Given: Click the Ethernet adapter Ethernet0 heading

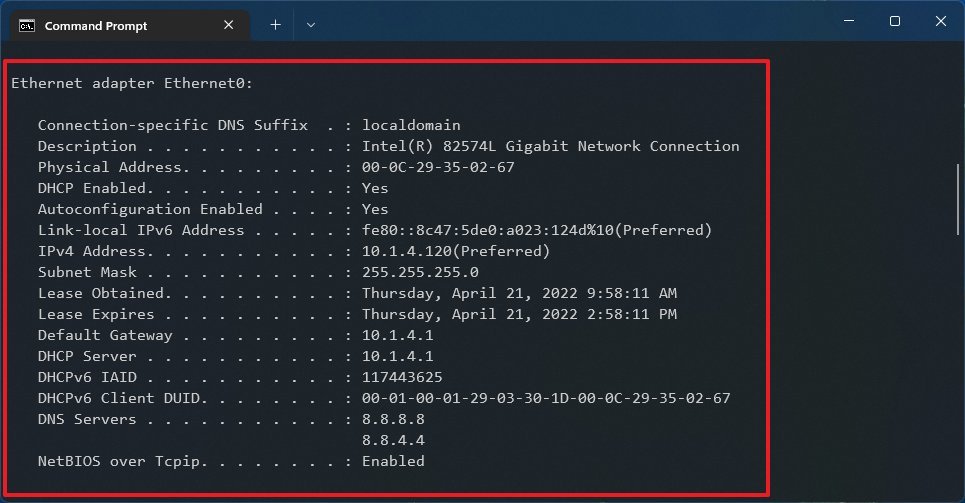Looking at the screenshot, I should 132,83.
